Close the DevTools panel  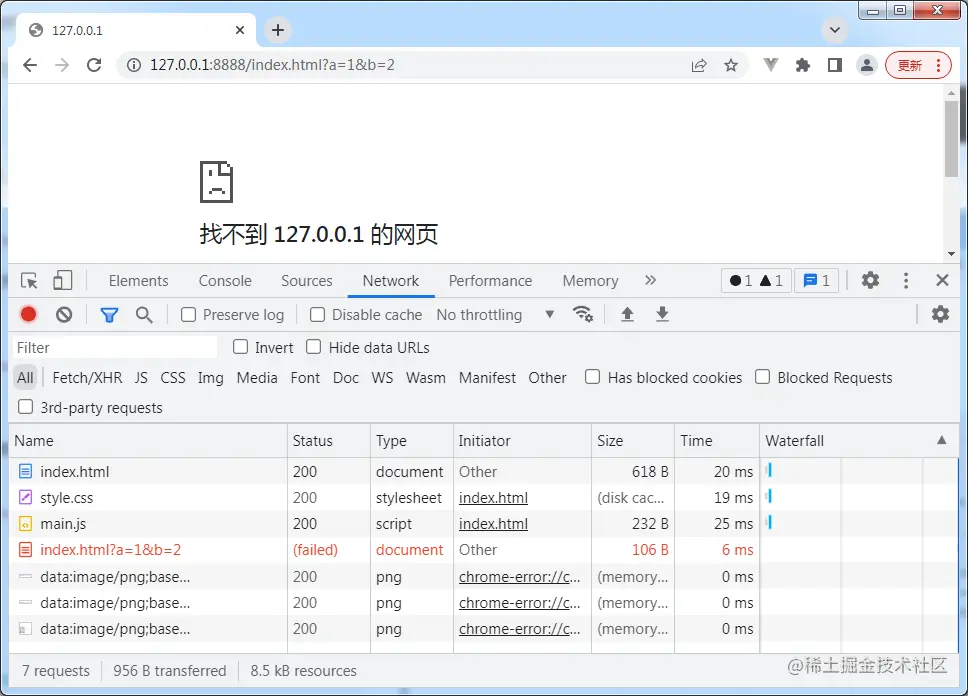(942, 280)
